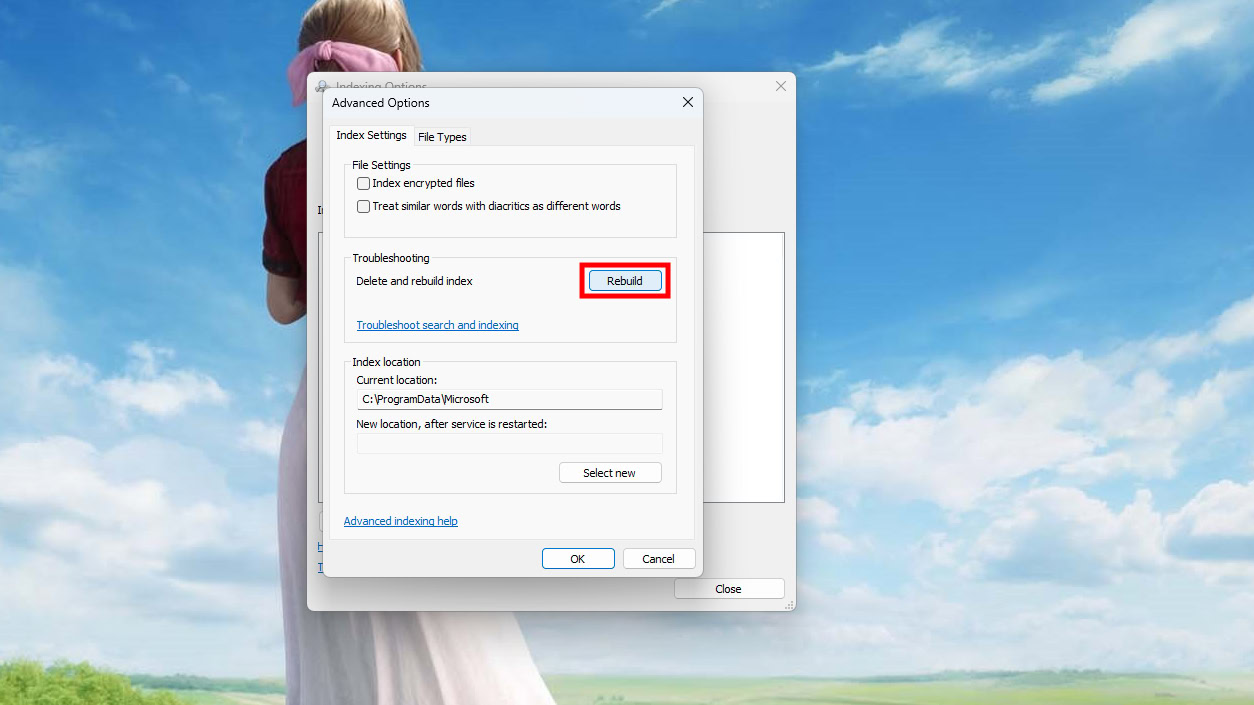The height and width of the screenshot is (705, 1254).
Task: Cancel the Advanced Options dialog
Action: click(659, 559)
